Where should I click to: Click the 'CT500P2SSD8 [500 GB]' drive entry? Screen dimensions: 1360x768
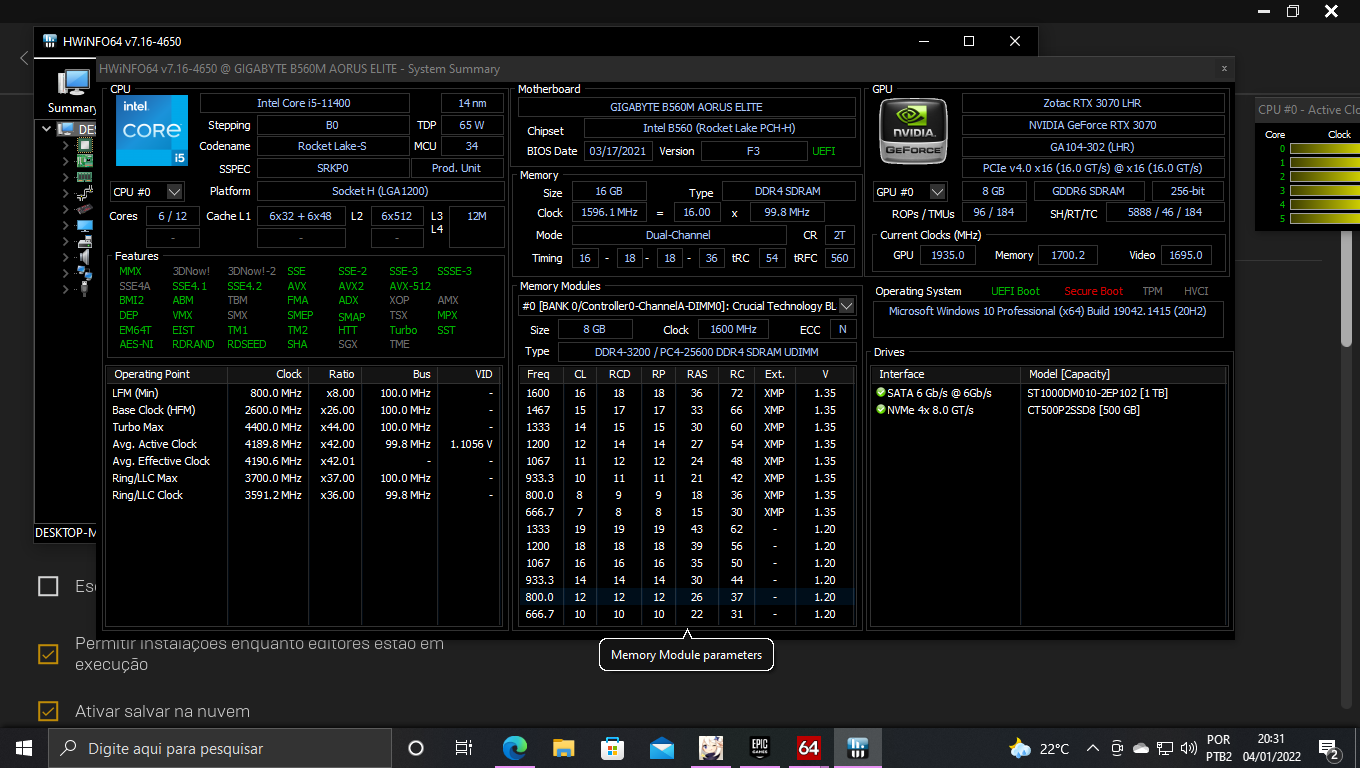click(x=1083, y=410)
